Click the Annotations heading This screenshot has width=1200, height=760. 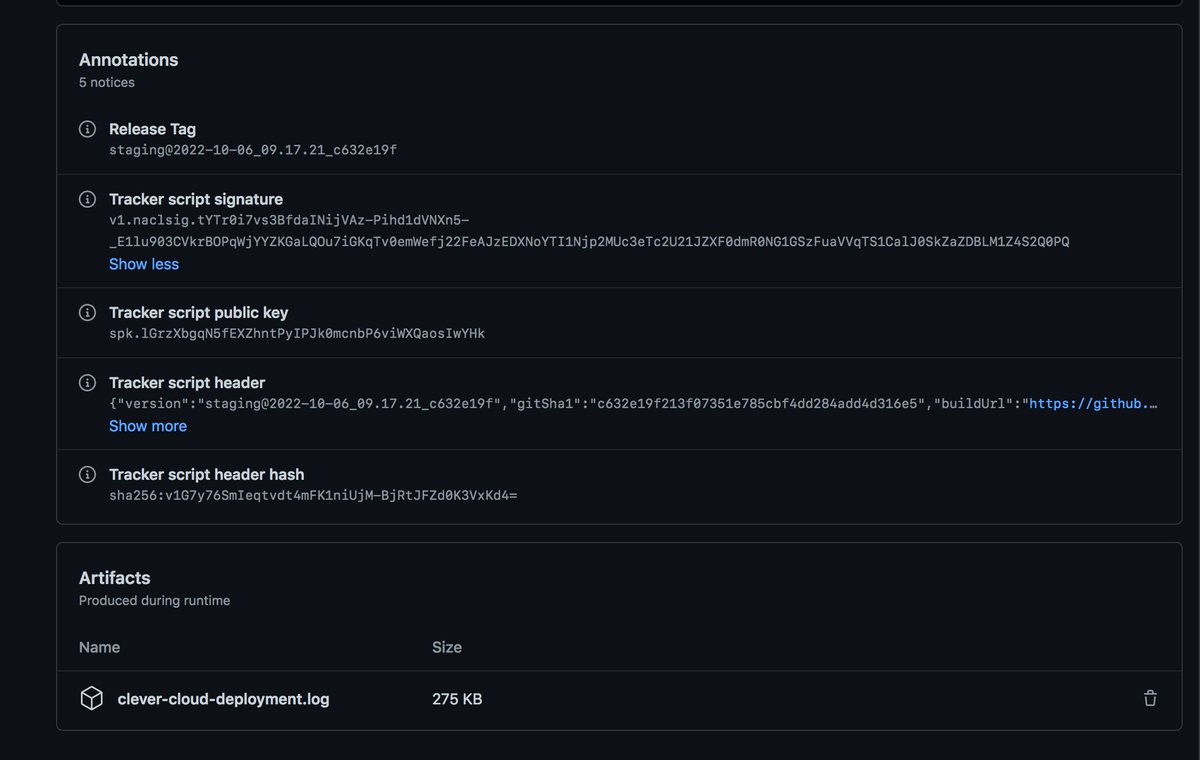point(129,60)
